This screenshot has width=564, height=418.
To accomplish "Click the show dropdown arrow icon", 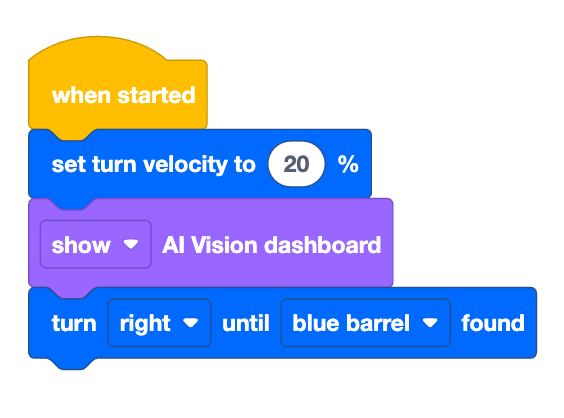I will coord(131,244).
